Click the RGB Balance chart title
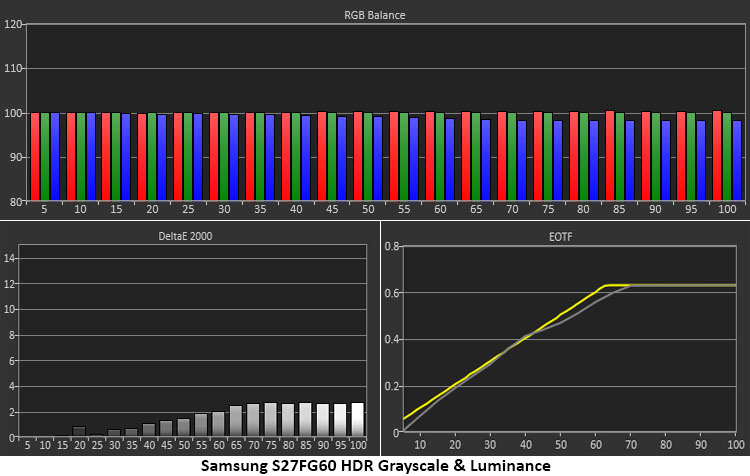Screen dimensions: 750x476 (x=375, y=15)
